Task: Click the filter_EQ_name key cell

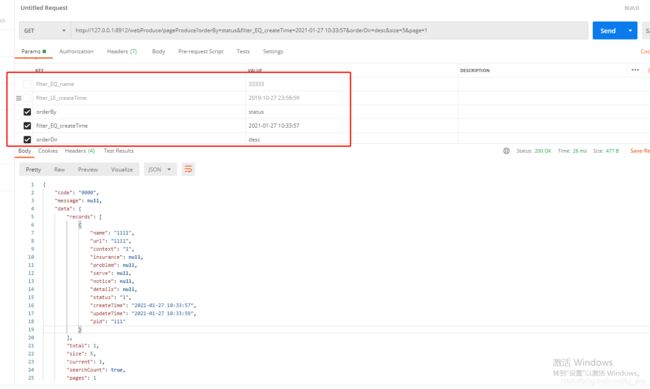Action: [140, 84]
